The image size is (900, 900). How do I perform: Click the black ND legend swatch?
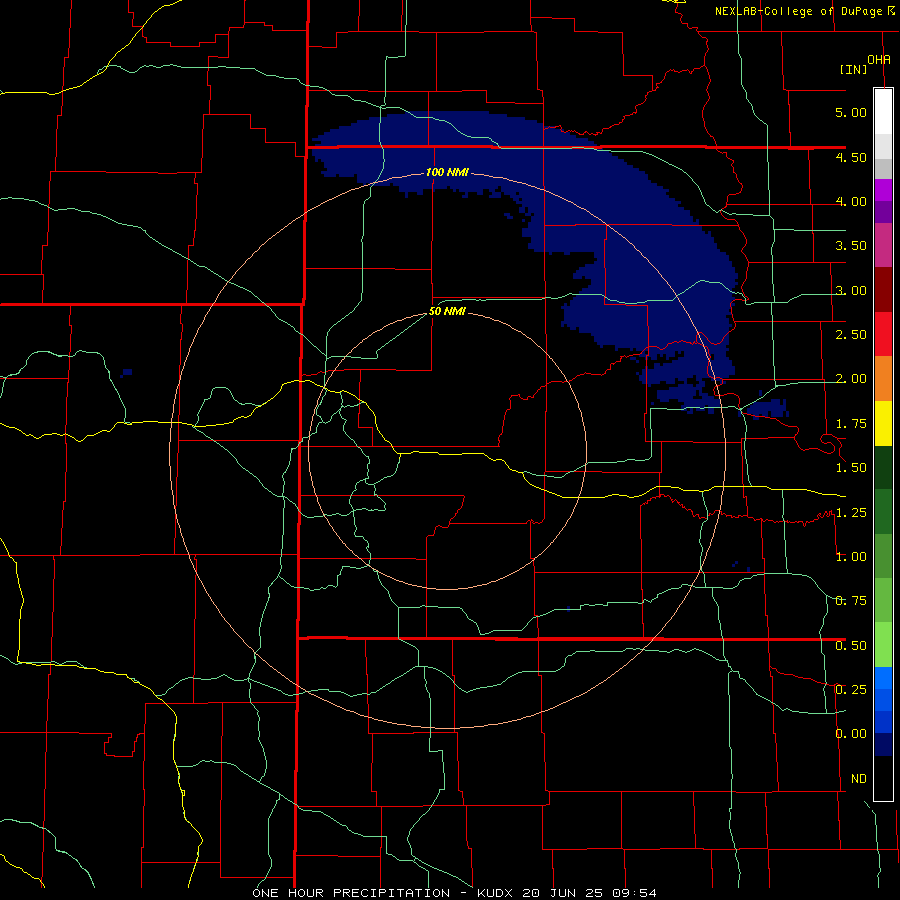coord(883,778)
